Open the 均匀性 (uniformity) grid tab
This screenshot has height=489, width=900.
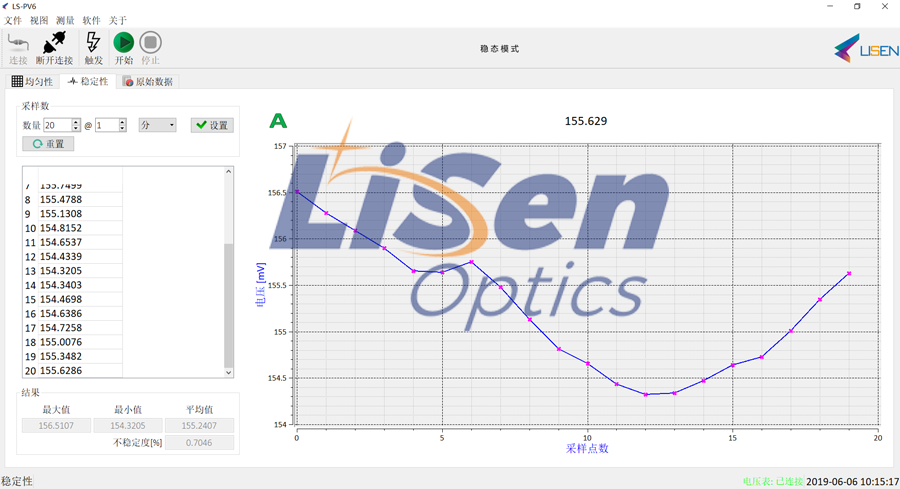(32, 81)
